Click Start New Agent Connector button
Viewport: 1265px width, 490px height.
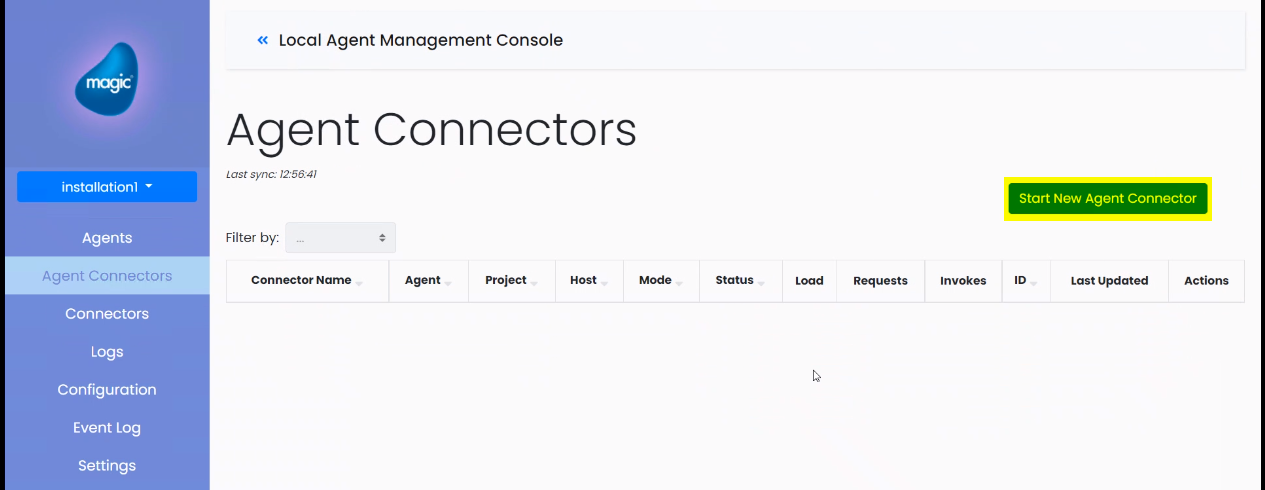tap(1108, 199)
